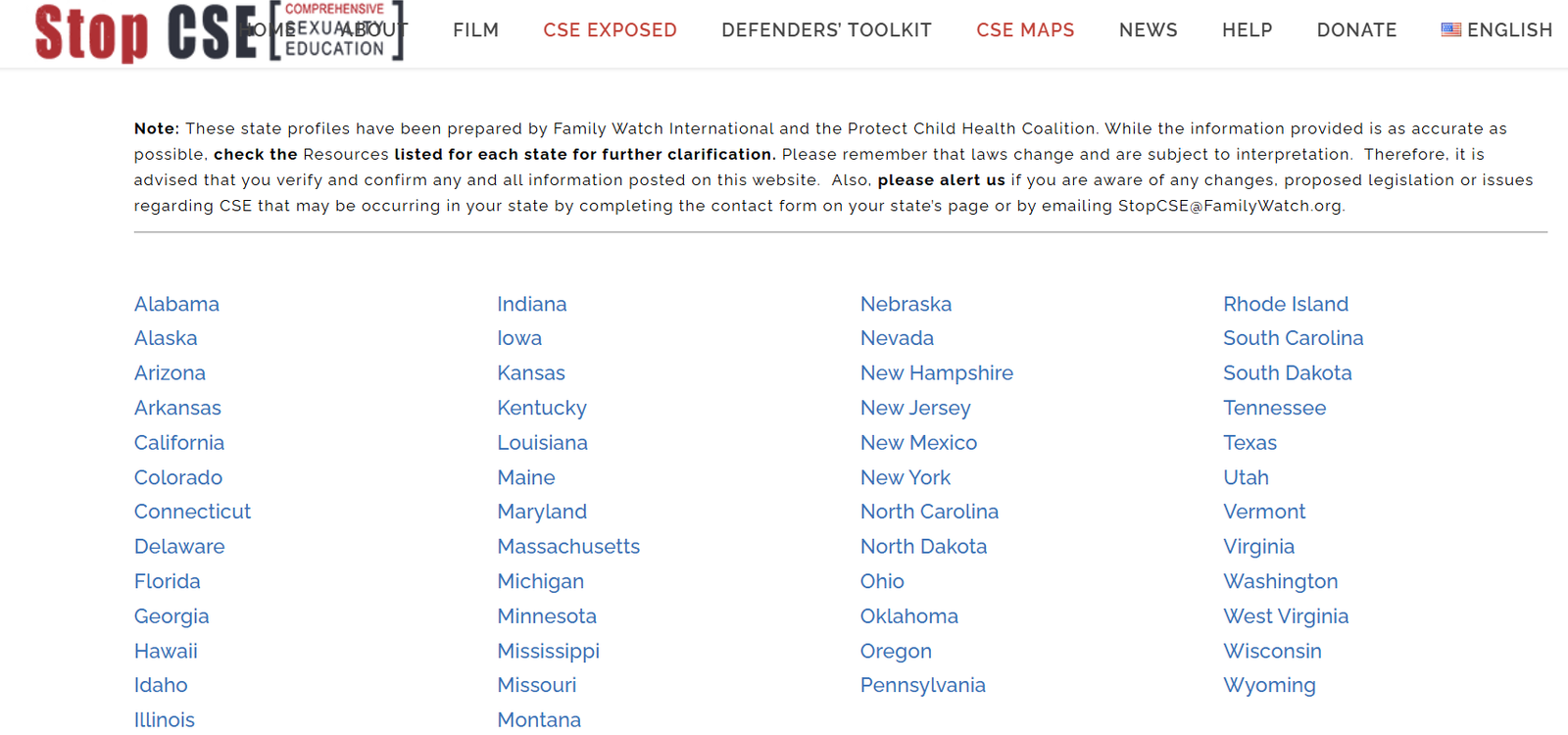Open the Alabama state profile

[176, 304]
